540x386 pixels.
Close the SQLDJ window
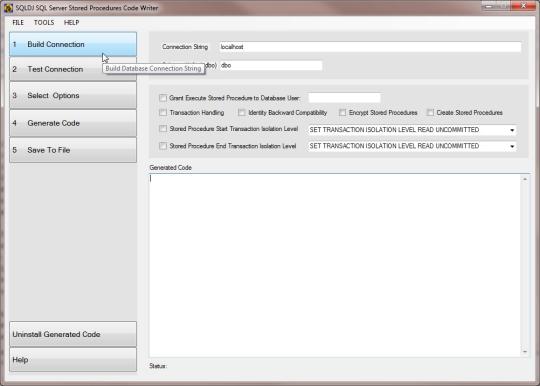[x=523, y=6]
